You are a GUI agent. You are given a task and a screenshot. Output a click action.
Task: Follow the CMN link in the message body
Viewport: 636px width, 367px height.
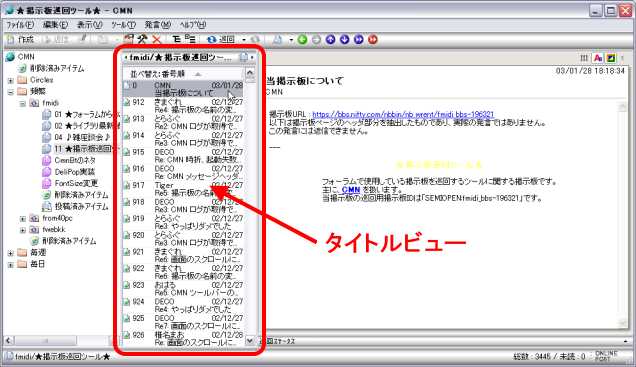351,190
